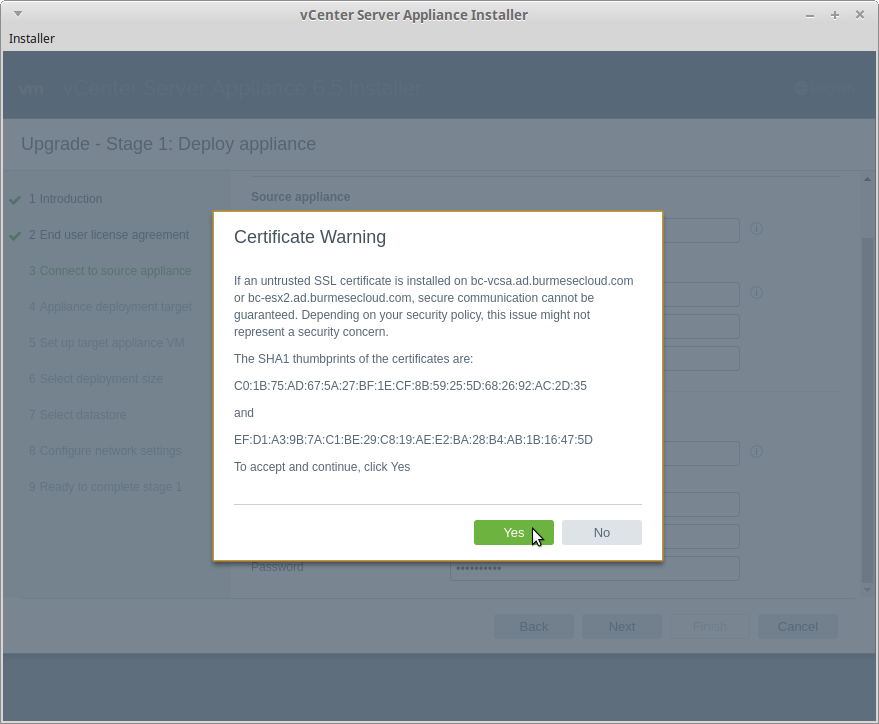Screen dimensions: 879x724
Task: Select step 3 Connect to source appliance
Action: click(x=110, y=271)
